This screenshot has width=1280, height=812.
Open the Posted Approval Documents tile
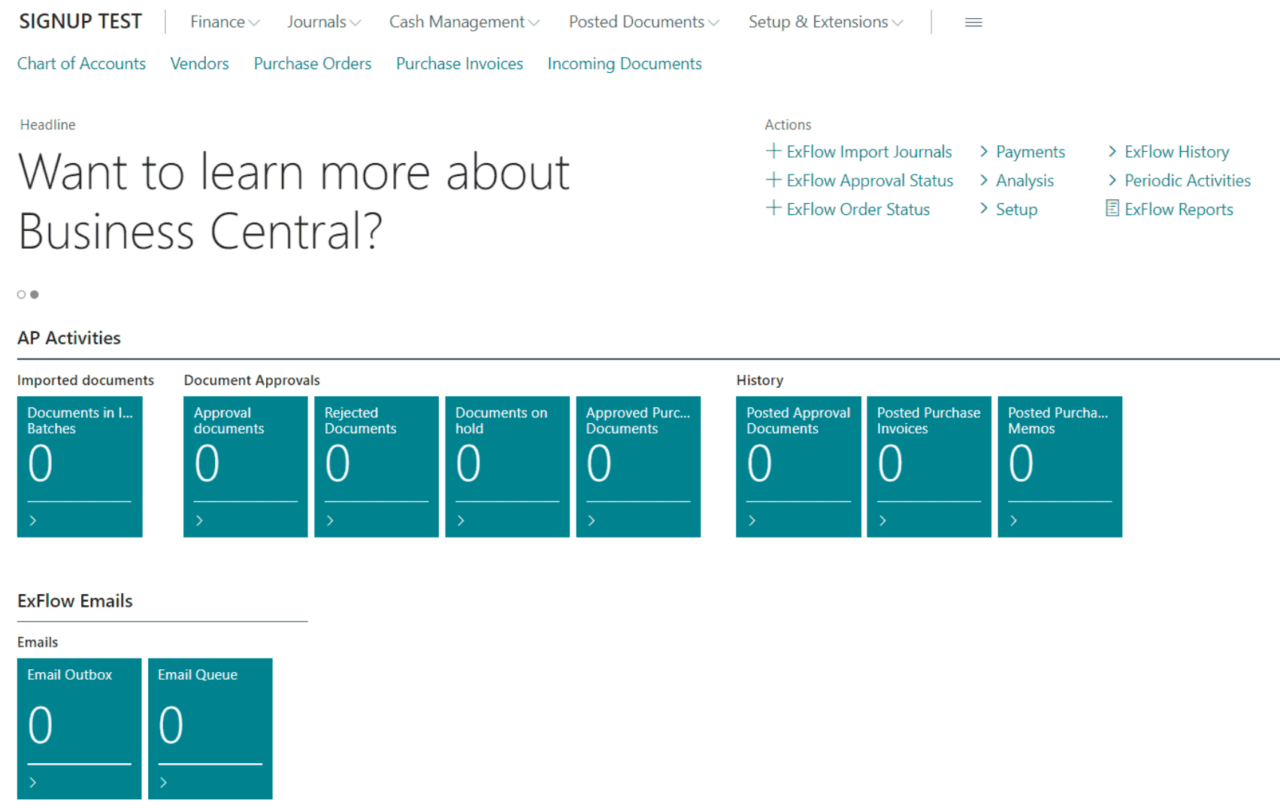point(799,467)
